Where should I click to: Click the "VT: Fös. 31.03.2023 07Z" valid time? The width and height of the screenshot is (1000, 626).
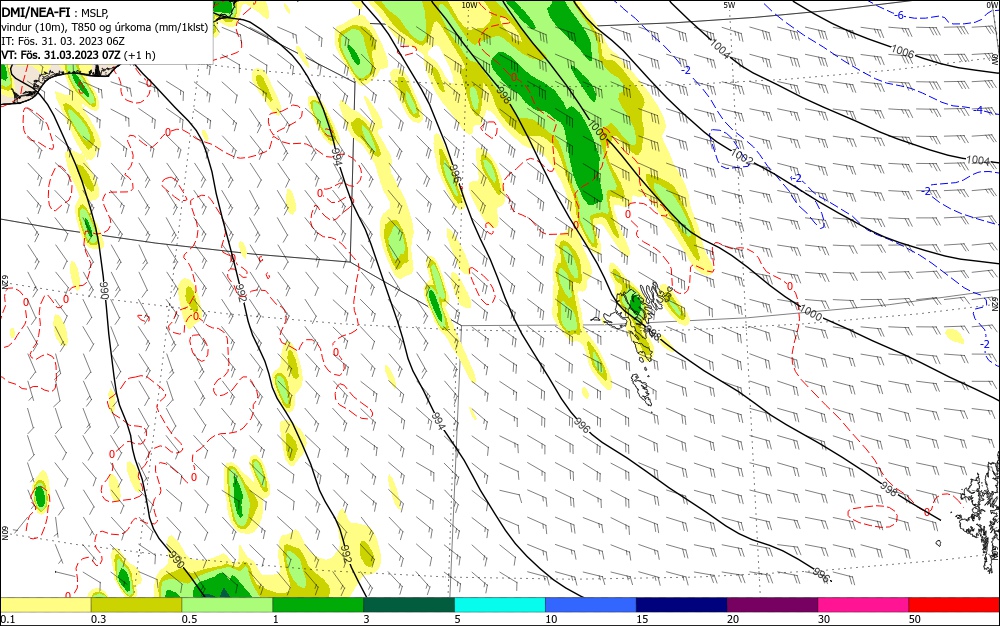click(x=61, y=55)
